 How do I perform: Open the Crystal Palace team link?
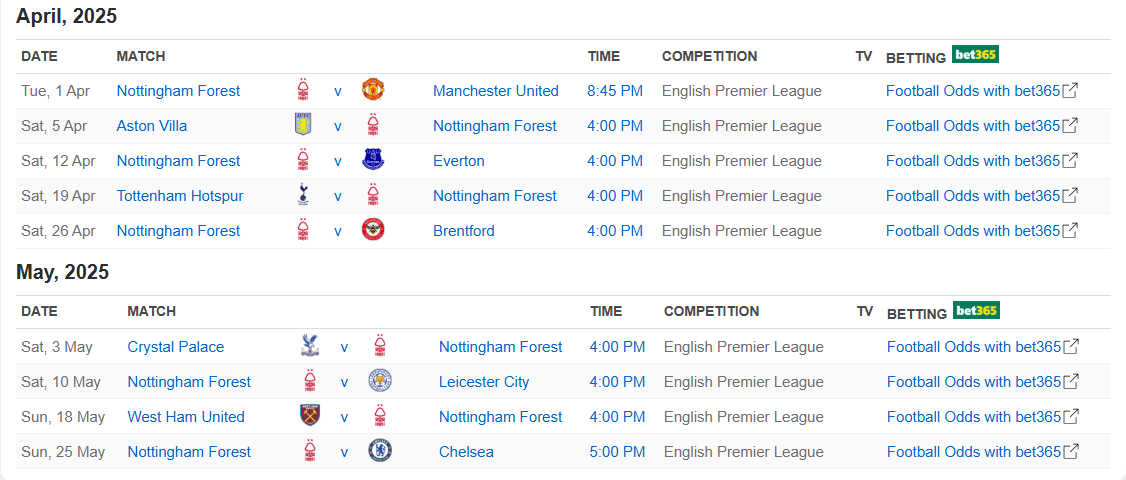(175, 347)
